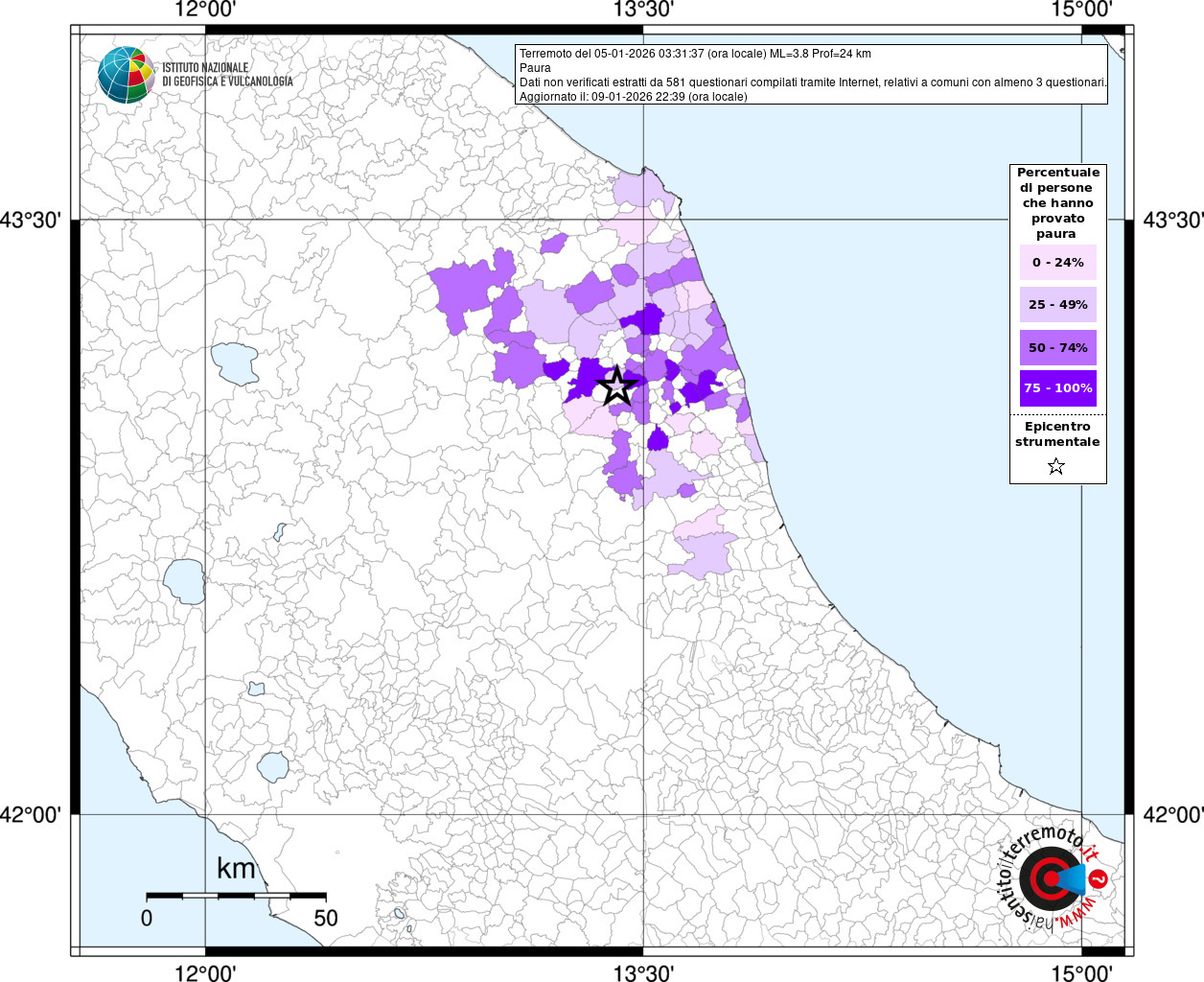The height and width of the screenshot is (982, 1204).
Task: Click the star symbol in the legend
Action: (1056, 467)
